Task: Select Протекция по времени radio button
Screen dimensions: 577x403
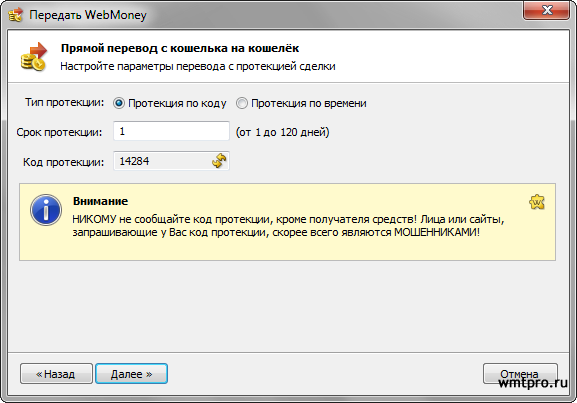Action: point(241,103)
